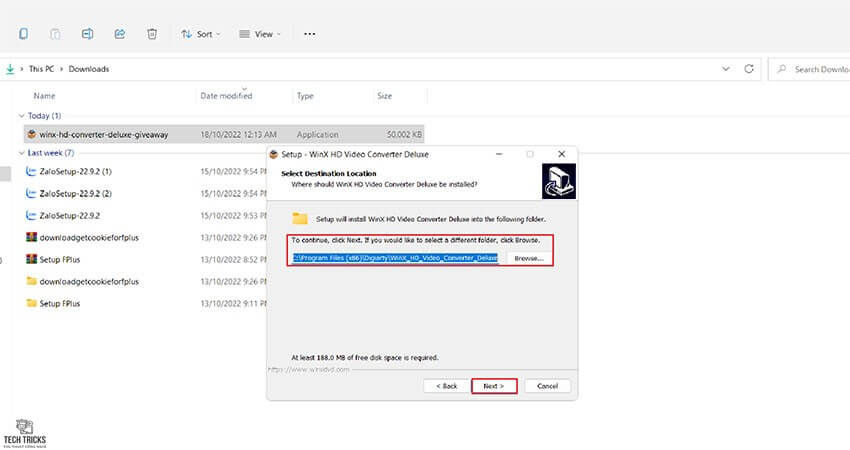Screen dimensions: 850x450
Task: Click the installation path input field
Action: pyautogui.click(x=395, y=258)
